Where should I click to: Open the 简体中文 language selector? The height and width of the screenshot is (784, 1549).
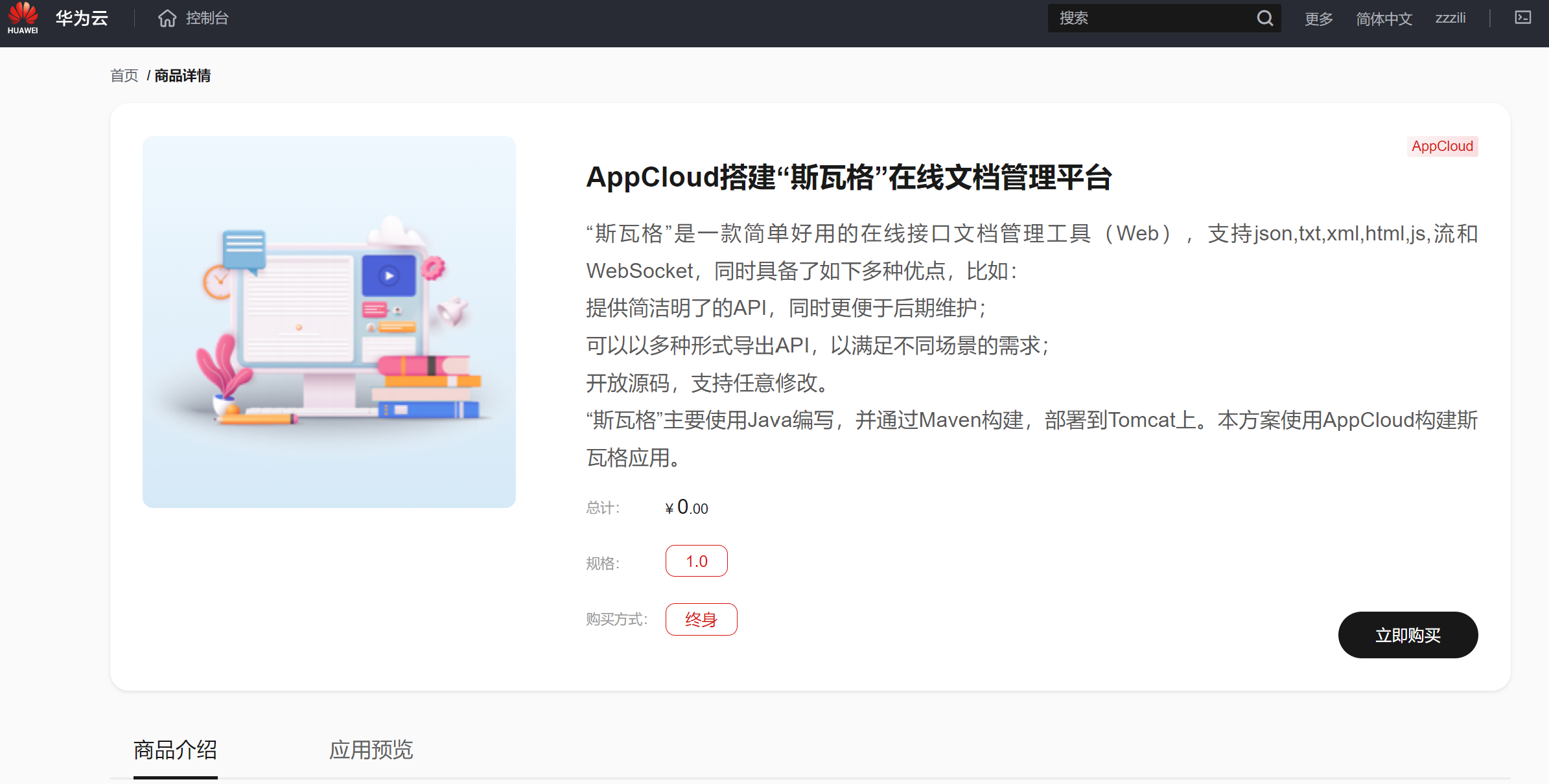(1384, 18)
